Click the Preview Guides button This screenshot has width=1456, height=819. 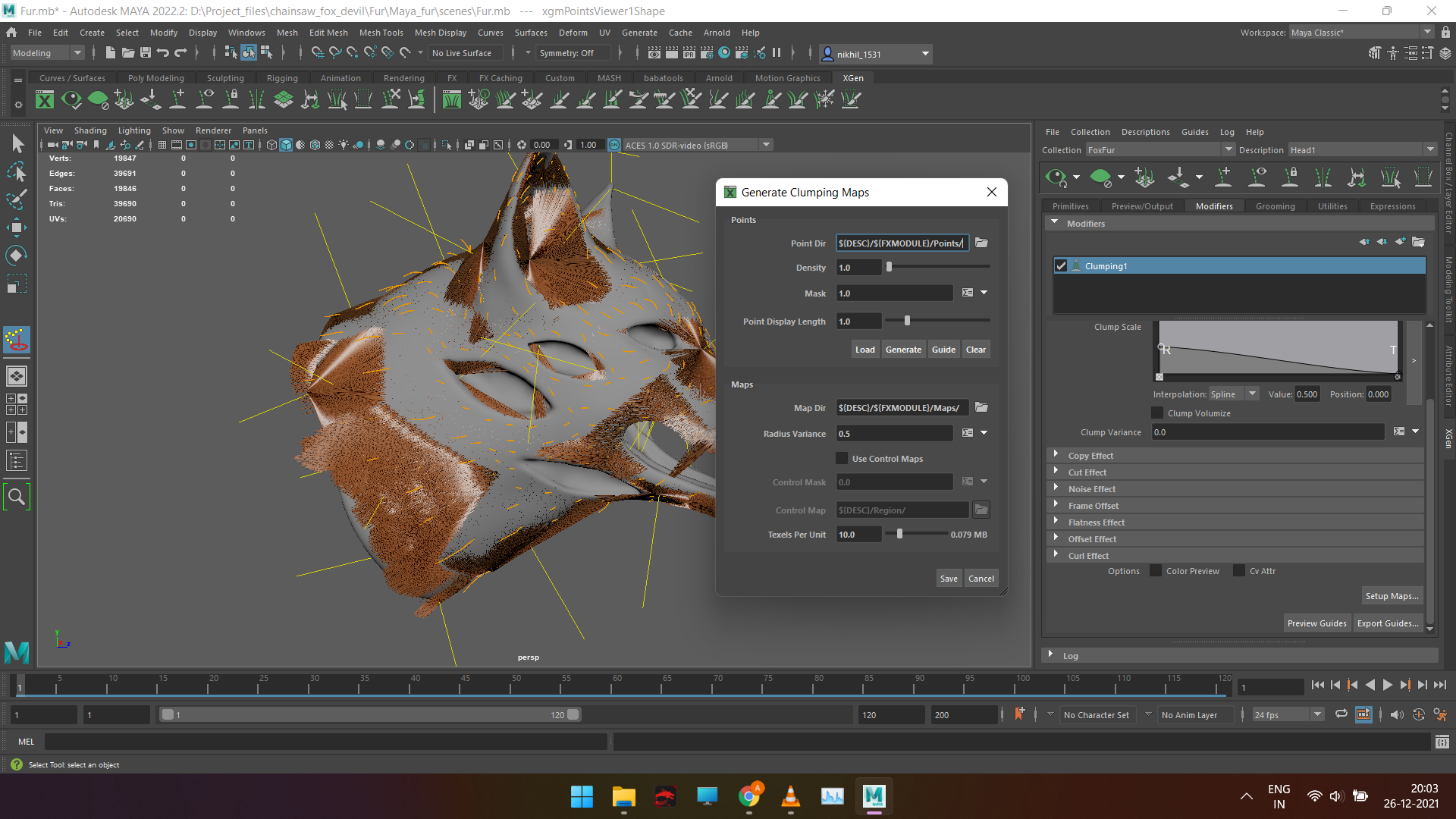1317,623
